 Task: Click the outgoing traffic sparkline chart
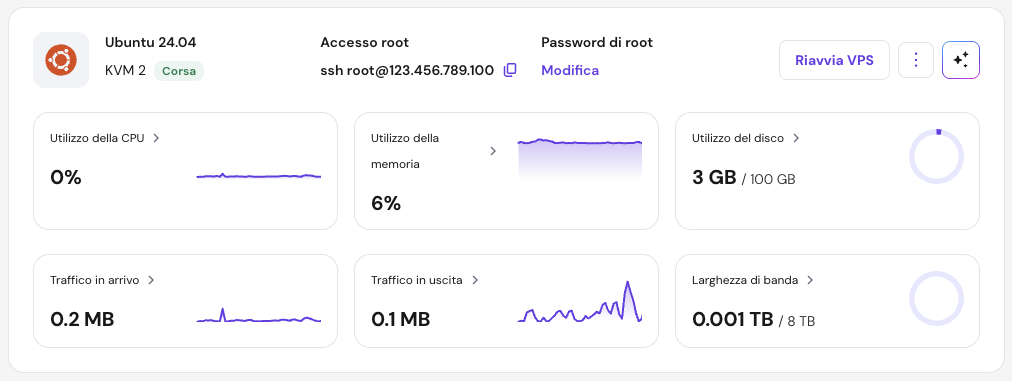(580, 302)
